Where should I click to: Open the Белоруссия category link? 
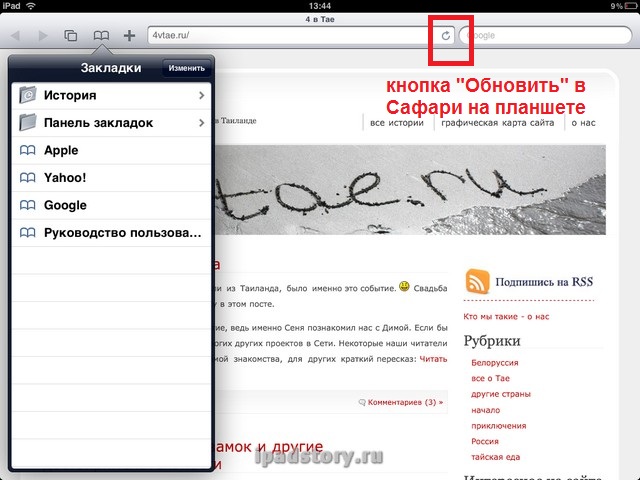pyautogui.click(x=496, y=363)
